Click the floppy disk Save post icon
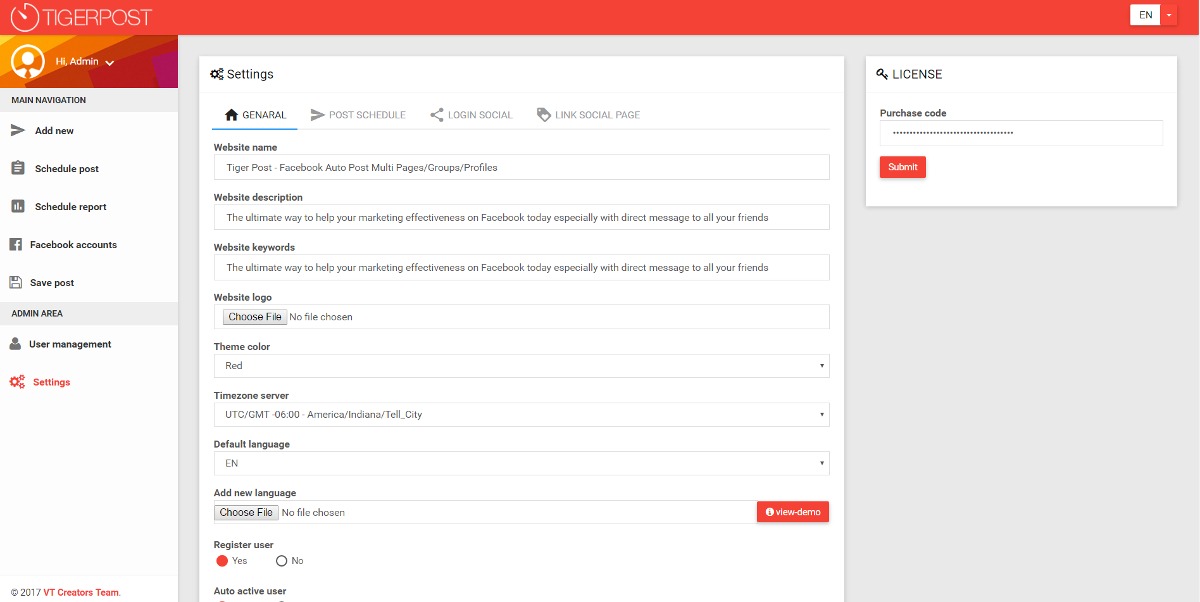This screenshot has width=1200, height=602. (16, 283)
